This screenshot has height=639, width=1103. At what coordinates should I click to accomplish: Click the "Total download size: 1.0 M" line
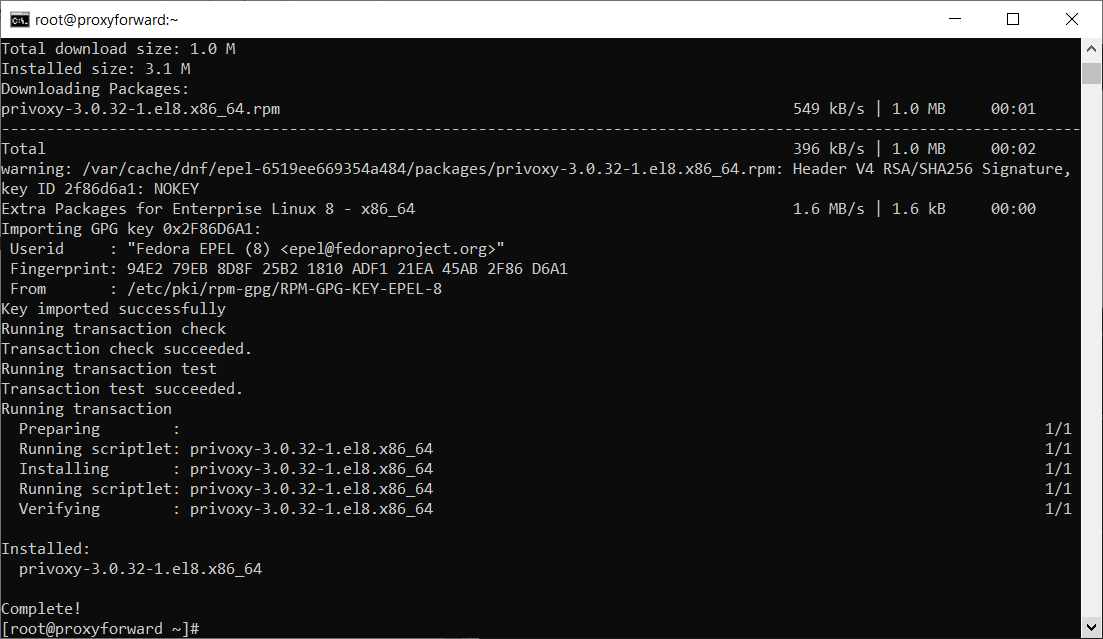point(118,49)
